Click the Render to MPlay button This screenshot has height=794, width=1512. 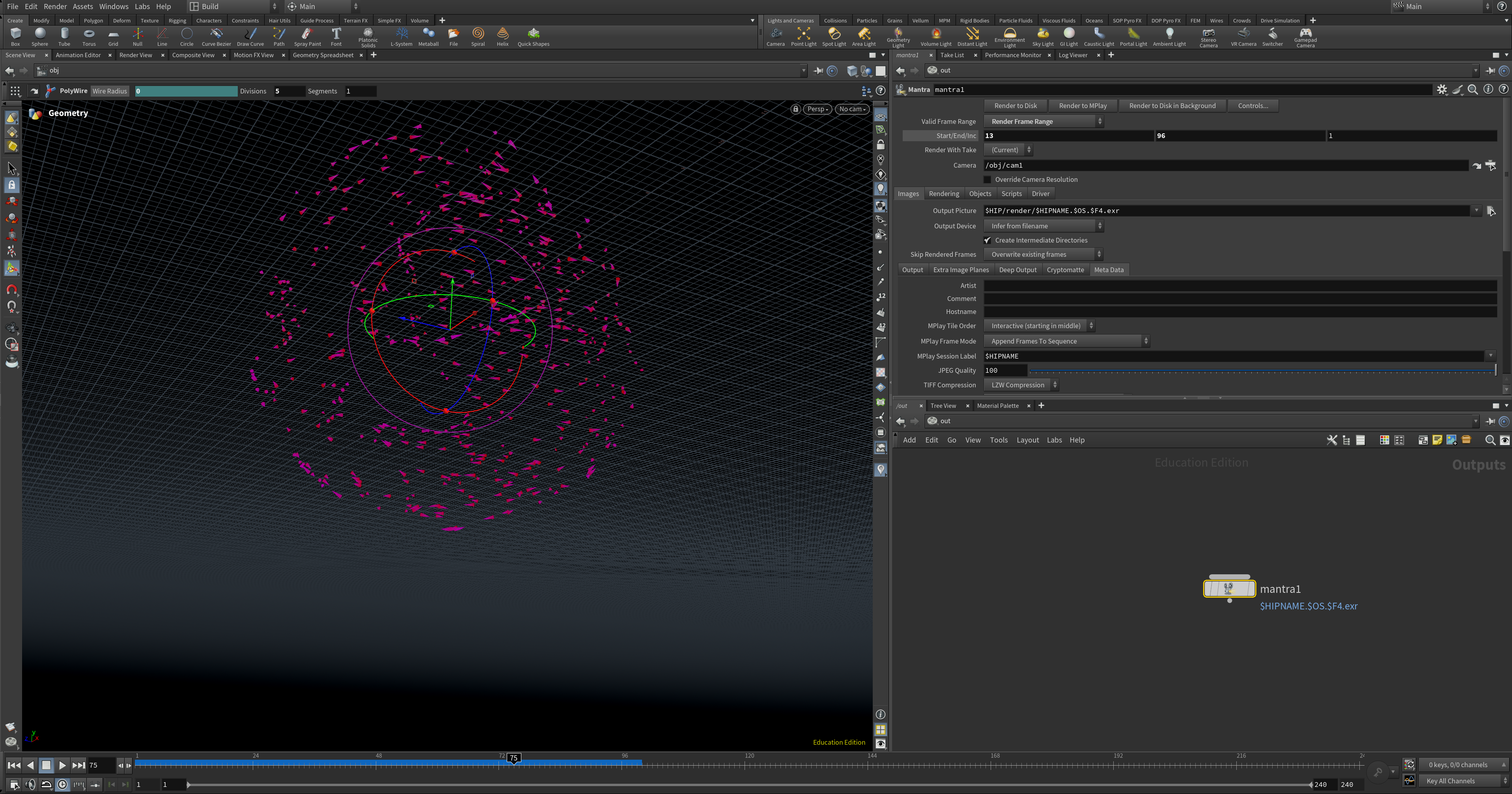(1083, 106)
